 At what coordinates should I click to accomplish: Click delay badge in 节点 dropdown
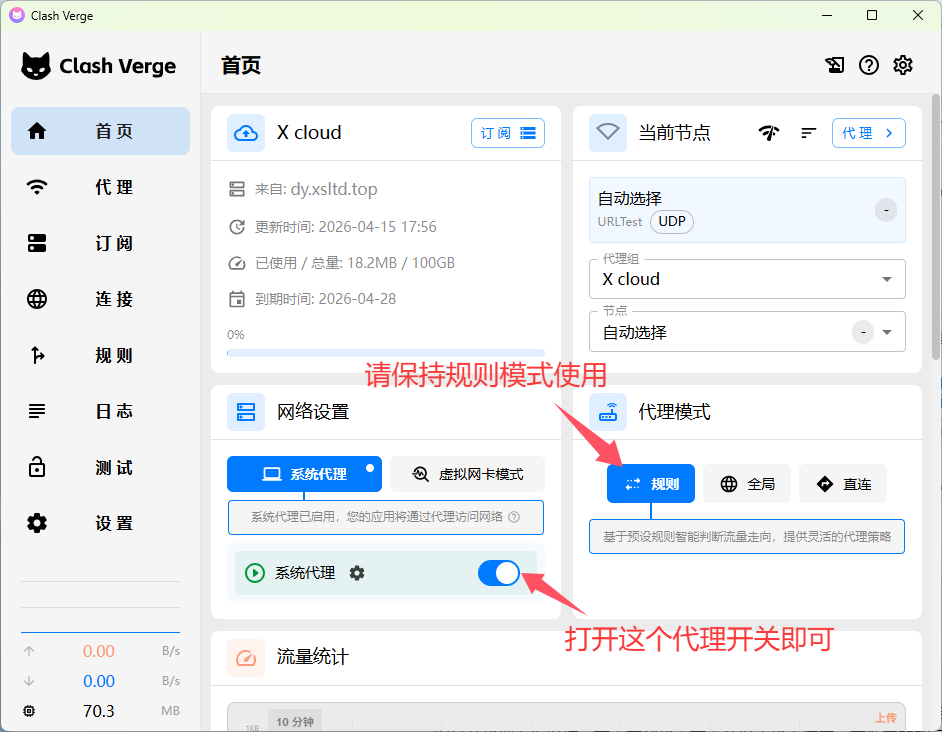click(x=863, y=332)
